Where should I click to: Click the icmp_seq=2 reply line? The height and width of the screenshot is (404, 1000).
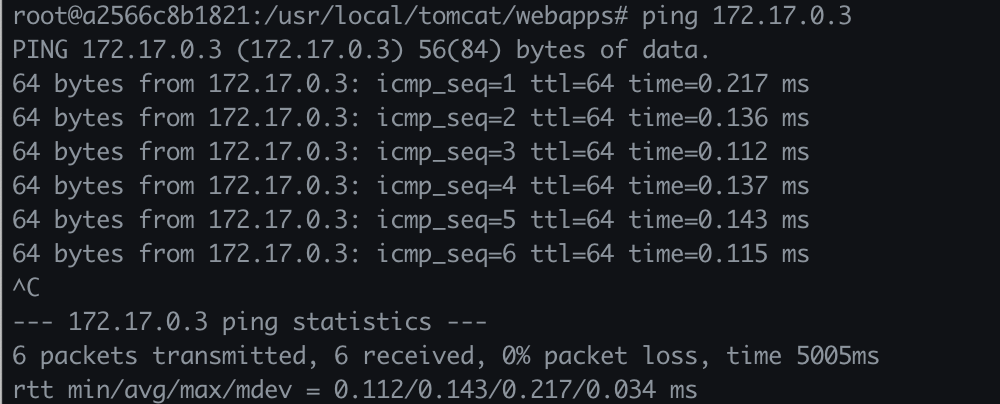[410, 118]
